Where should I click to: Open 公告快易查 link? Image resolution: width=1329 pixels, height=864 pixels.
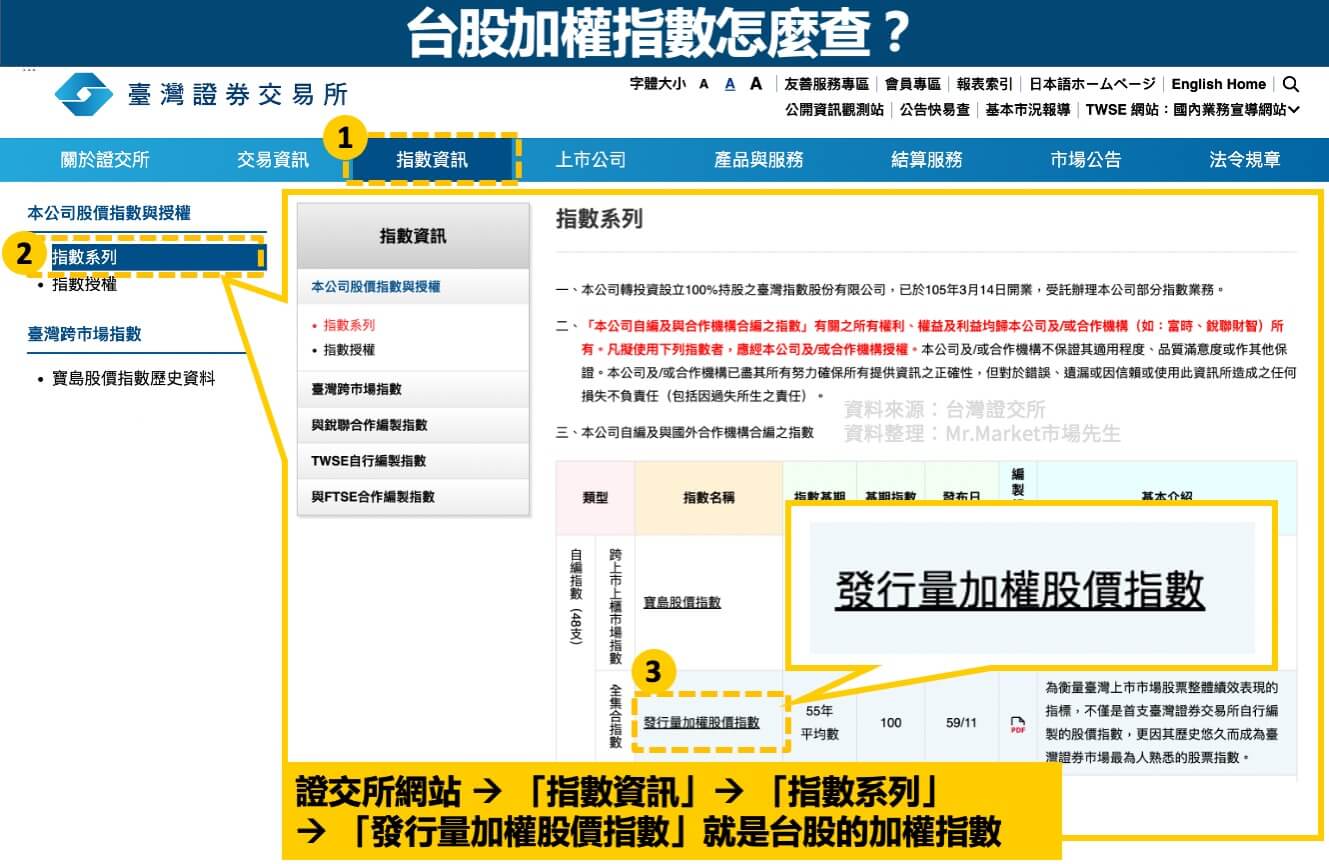click(x=934, y=110)
